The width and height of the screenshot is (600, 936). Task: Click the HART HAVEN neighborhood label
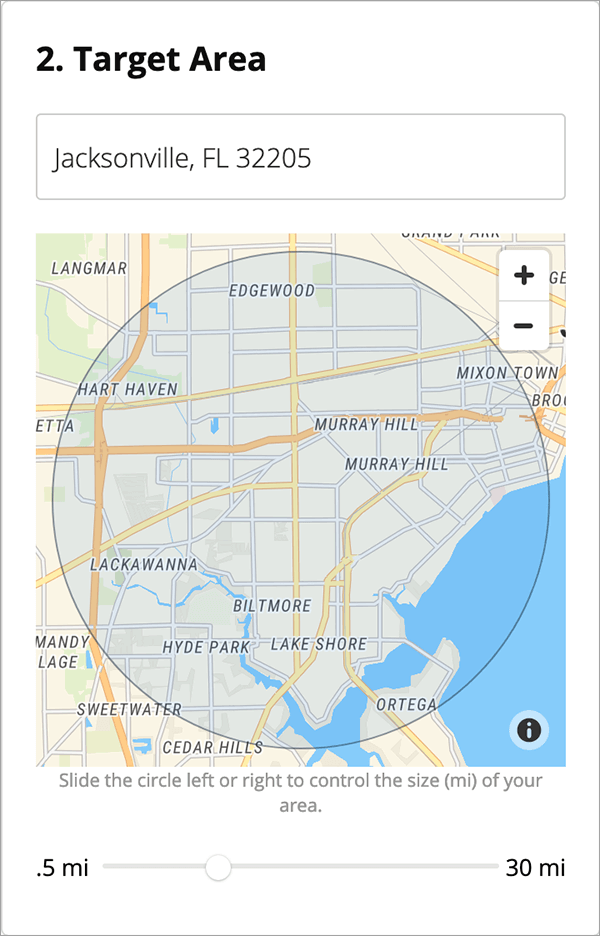coord(128,390)
